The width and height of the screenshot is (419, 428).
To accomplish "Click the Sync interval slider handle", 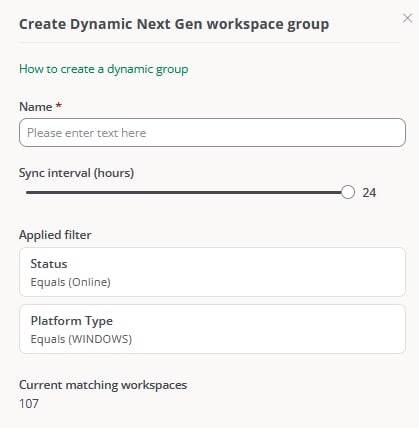I will (348, 192).
